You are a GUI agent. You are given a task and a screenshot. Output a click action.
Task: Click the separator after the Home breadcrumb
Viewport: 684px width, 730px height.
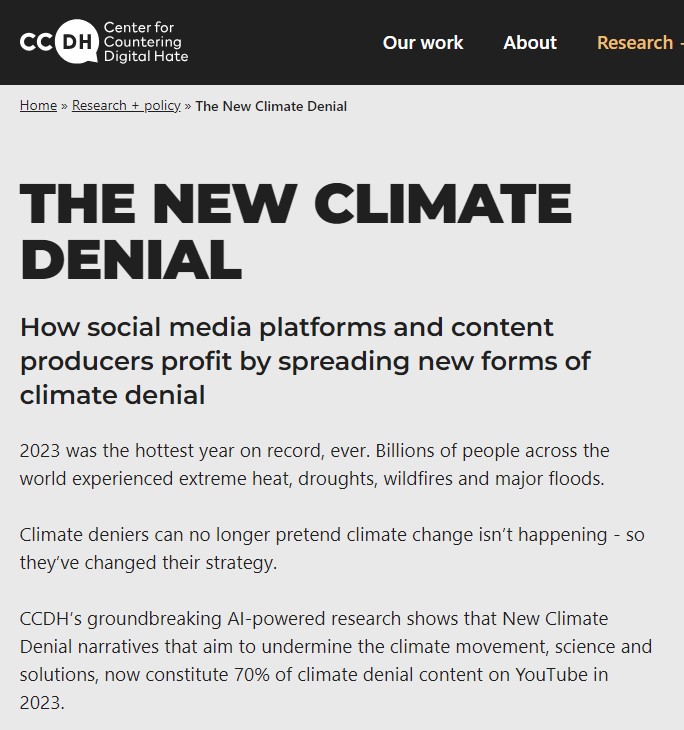click(64, 106)
